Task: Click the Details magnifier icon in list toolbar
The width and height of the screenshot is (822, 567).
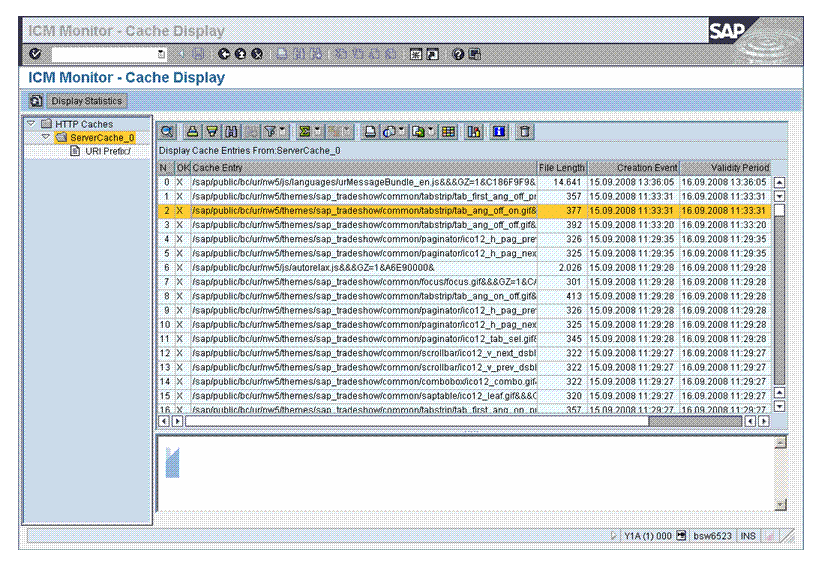Action: pyautogui.click(x=167, y=132)
